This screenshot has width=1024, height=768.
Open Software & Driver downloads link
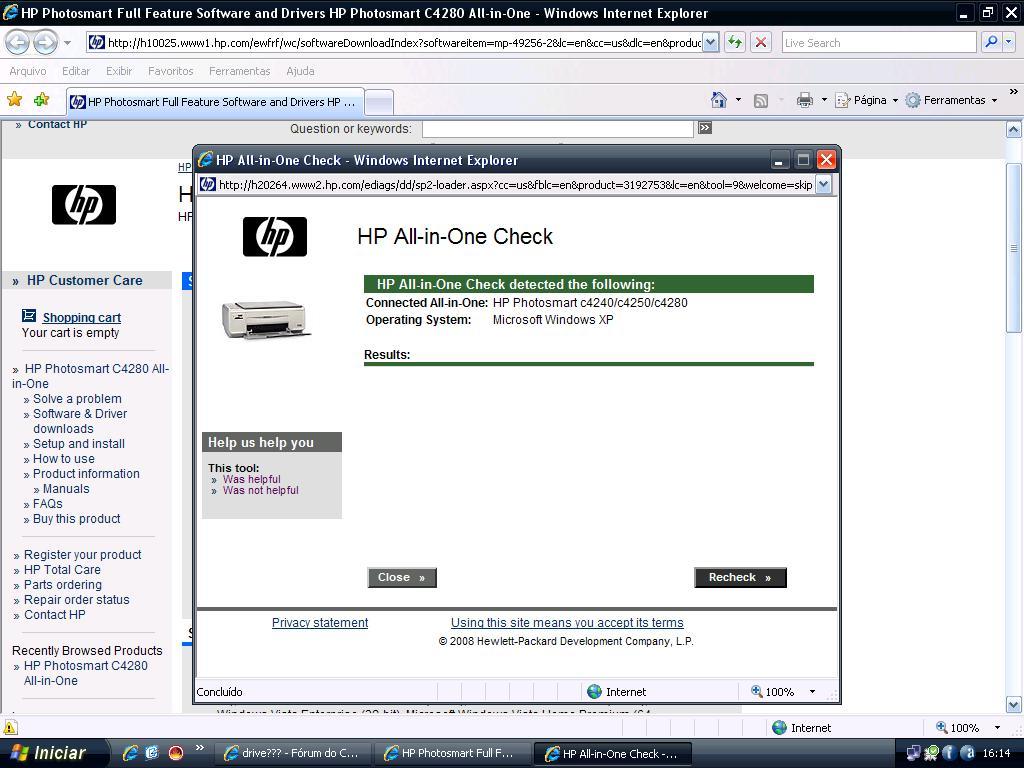coord(80,421)
